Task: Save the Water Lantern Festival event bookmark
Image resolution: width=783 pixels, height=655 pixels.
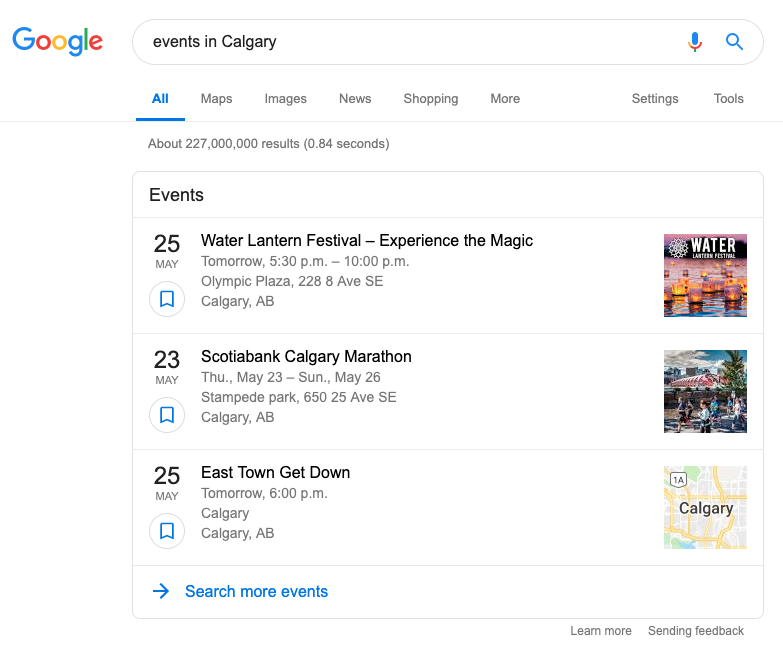Action: (x=167, y=299)
